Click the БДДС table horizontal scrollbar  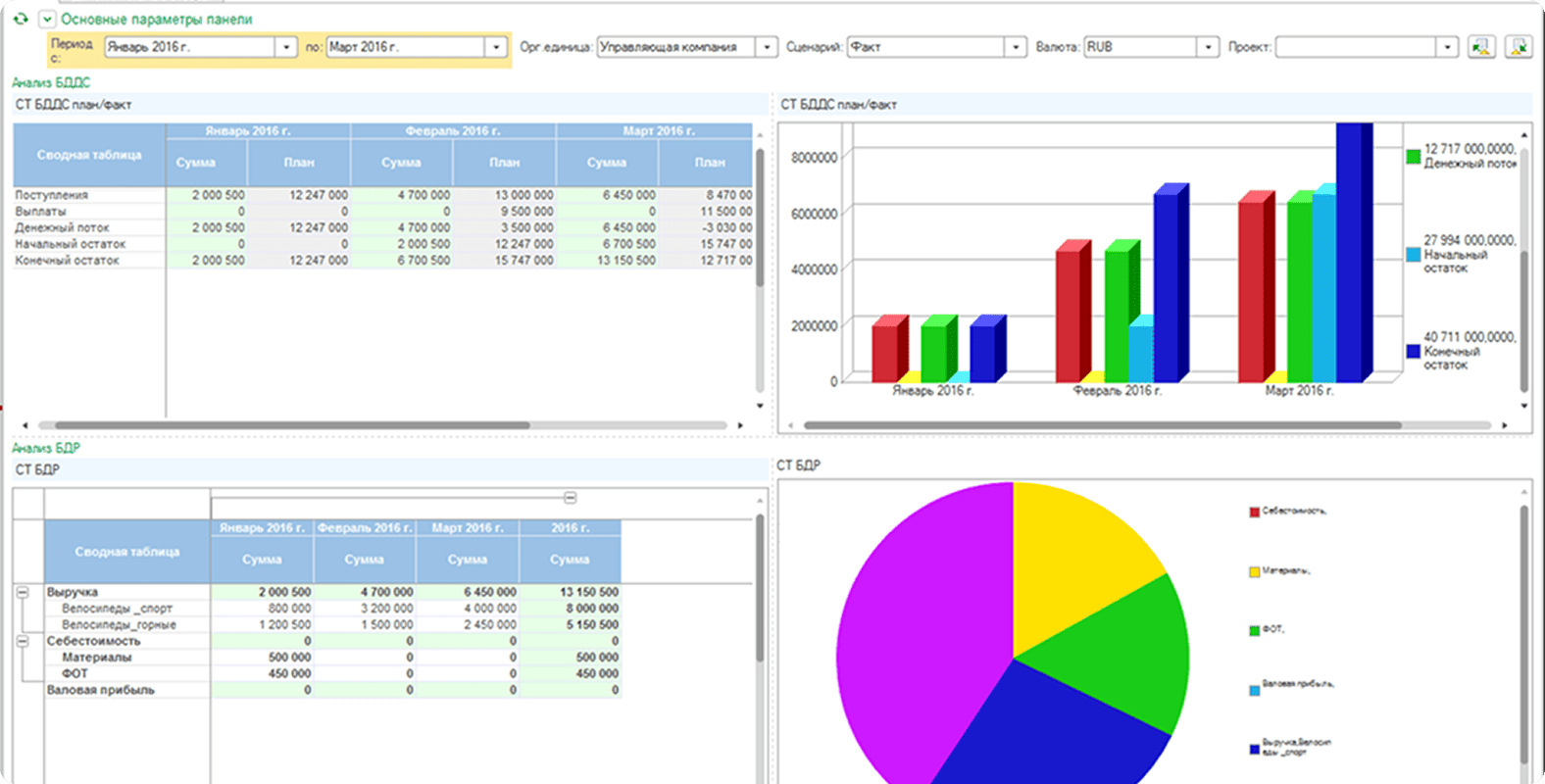[292, 425]
